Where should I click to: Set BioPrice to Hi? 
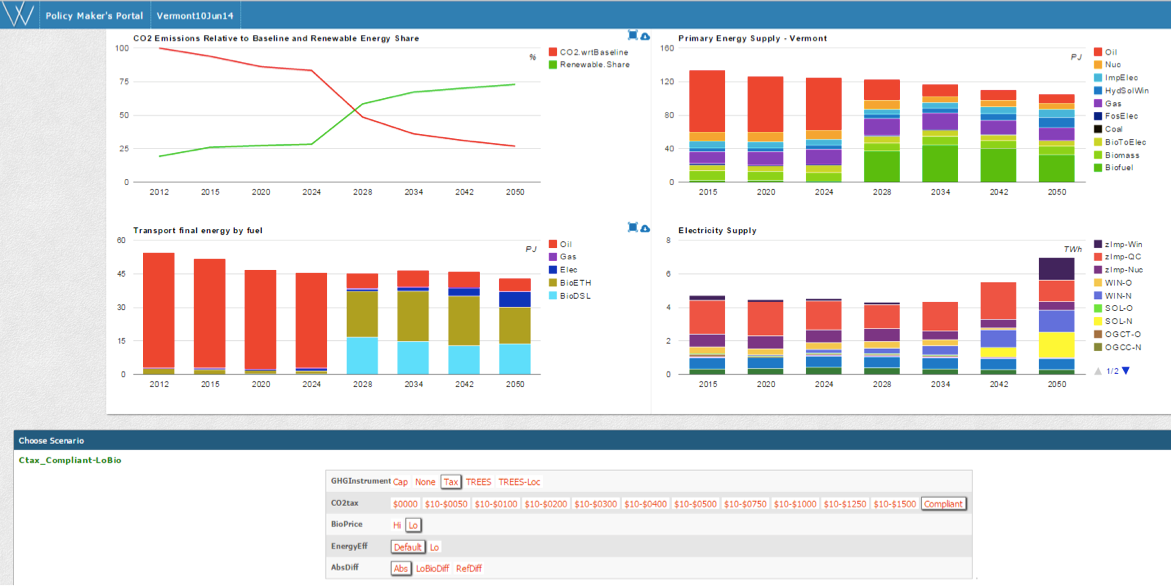[x=397, y=526]
